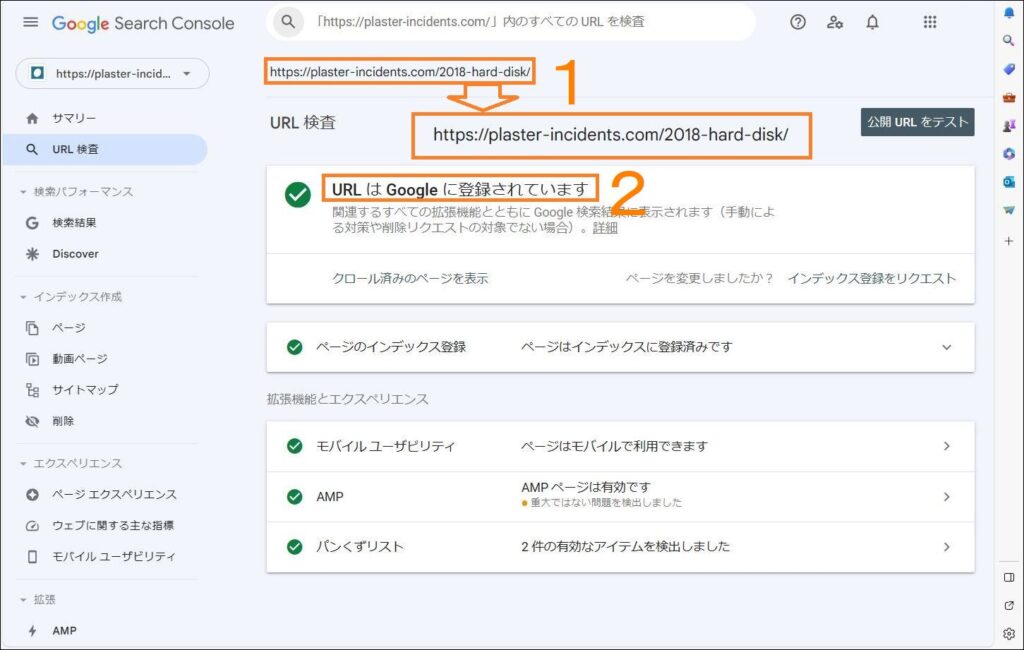Click the 拡張機能とエクスペリエンス heading
The image size is (1024, 650).
[x=347, y=399]
